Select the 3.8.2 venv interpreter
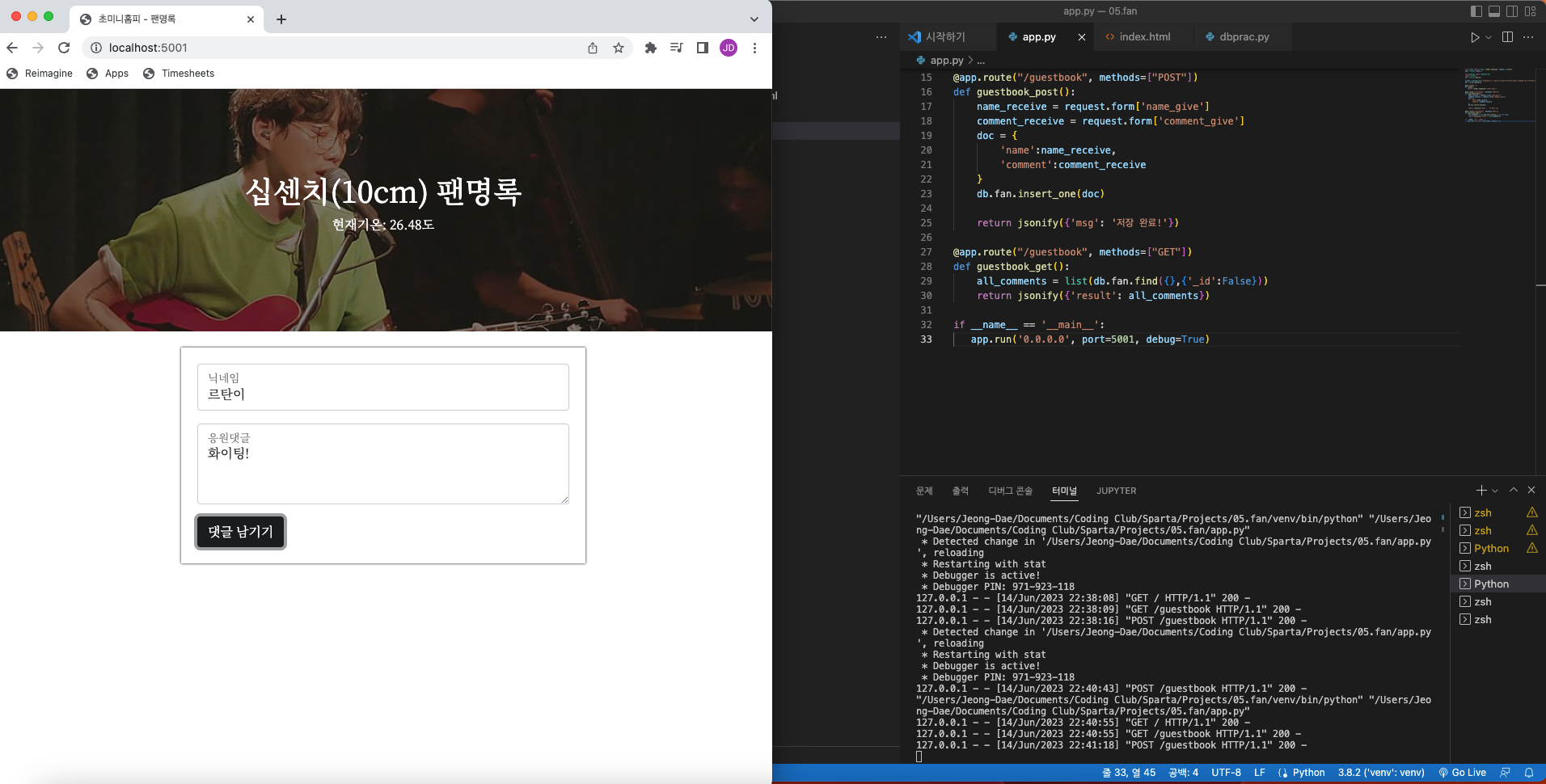1546x784 pixels. [1381, 773]
